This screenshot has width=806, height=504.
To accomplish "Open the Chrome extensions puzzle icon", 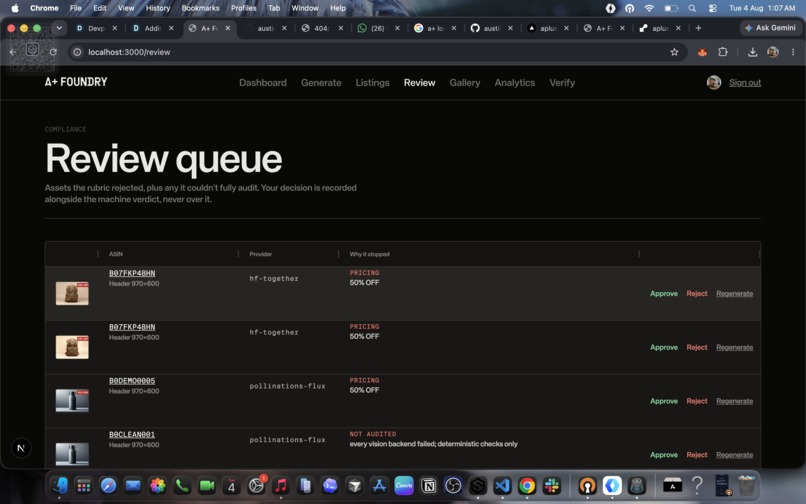I will 723,52.
